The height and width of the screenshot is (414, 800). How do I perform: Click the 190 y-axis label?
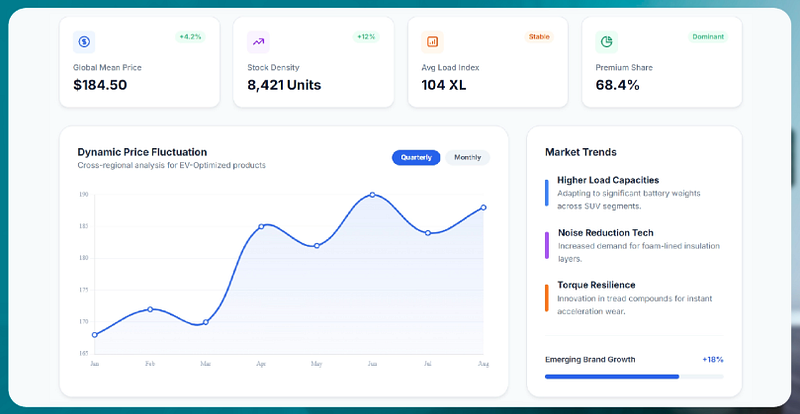pyautogui.click(x=84, y=194)
